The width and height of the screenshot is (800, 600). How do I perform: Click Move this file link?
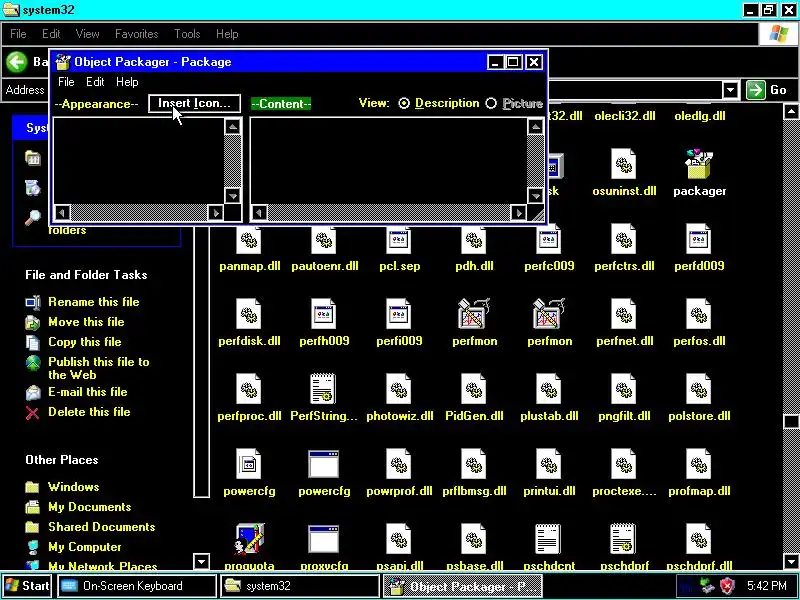[x=86, y=322]
